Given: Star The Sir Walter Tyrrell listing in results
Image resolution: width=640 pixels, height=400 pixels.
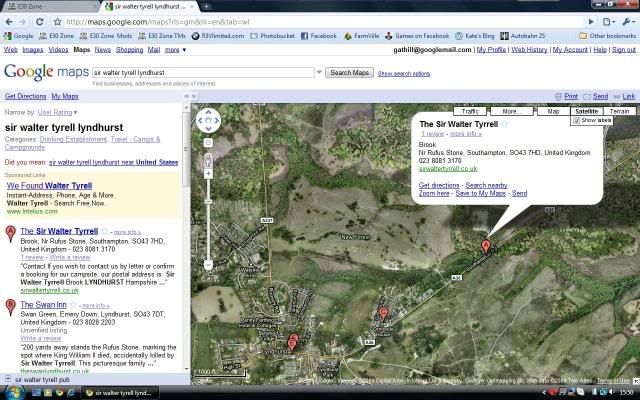Looking at the screenshot, I should tap(104, 231).
